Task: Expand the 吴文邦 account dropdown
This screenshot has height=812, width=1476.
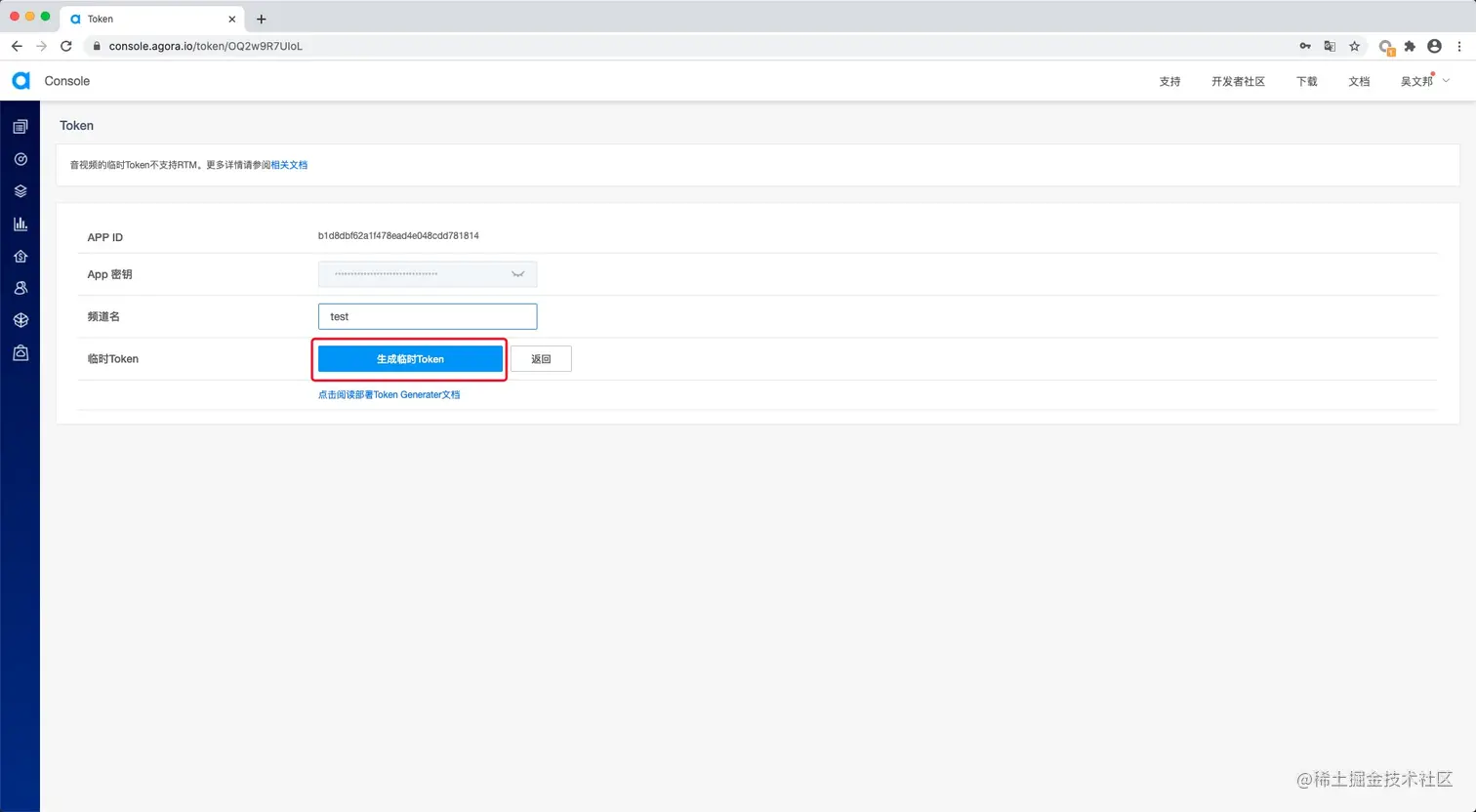Action: (1425, 81)
